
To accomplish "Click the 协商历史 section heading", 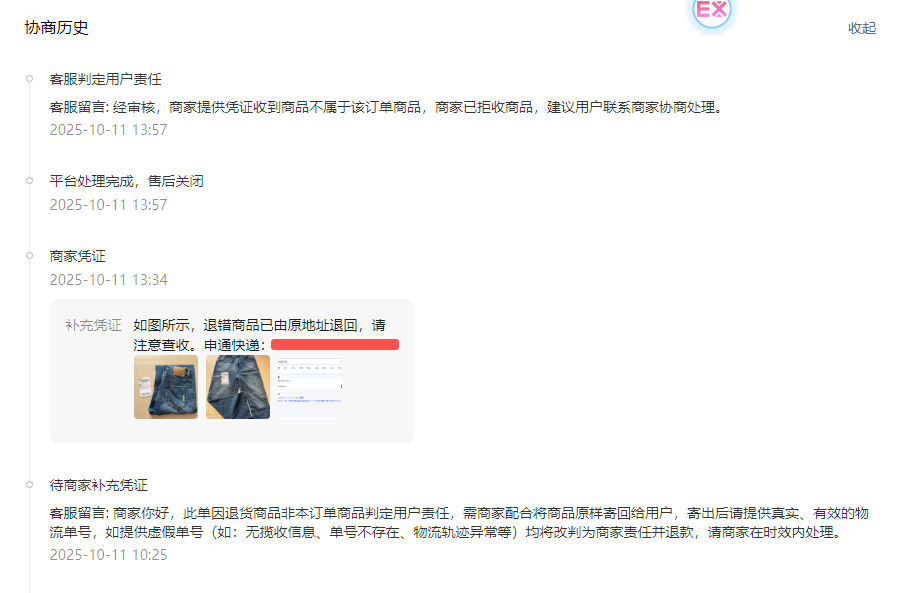I will tap(56, 28).
